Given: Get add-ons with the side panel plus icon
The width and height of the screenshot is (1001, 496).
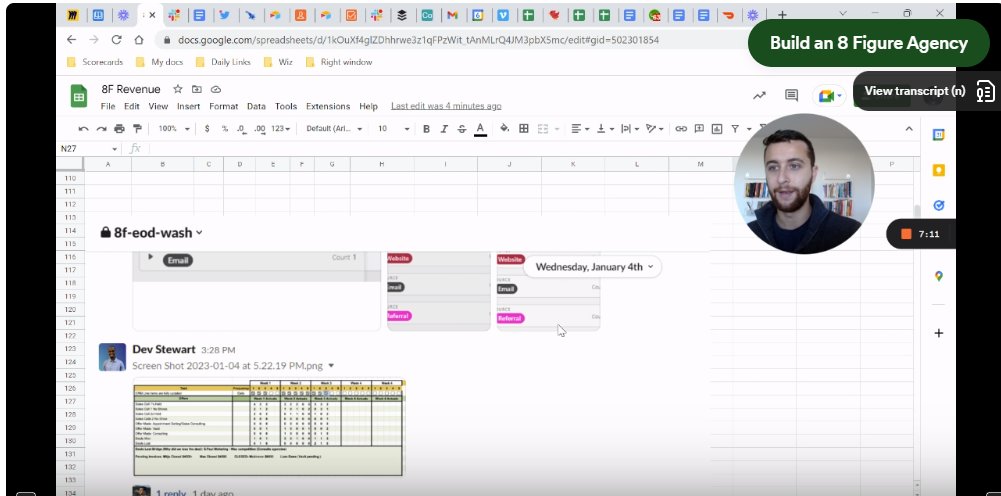Looking at the screenshot, I should point(938,333).
